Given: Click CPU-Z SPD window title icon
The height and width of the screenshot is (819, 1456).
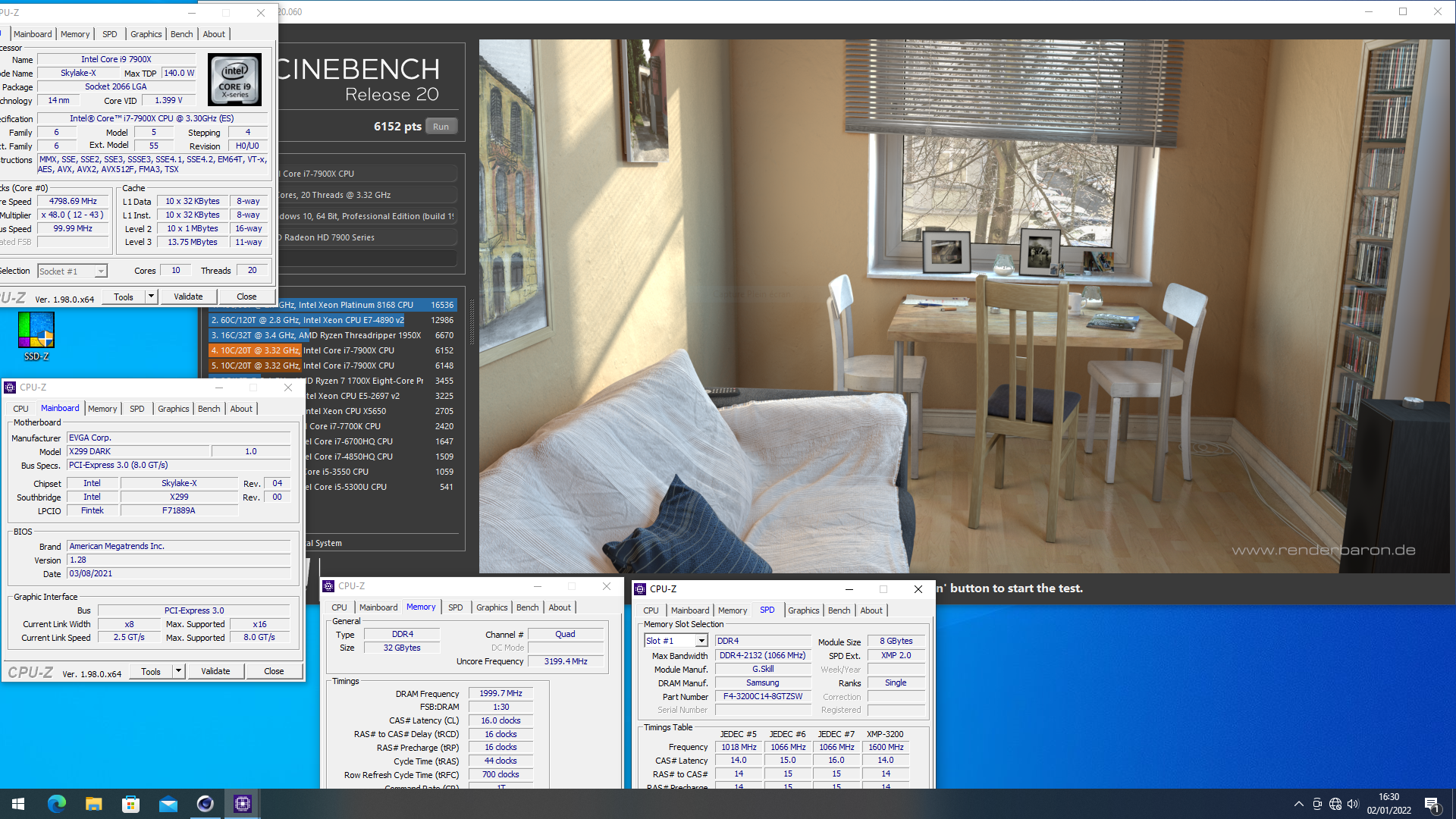Looking at the screenshot, I should pos(640,589).
